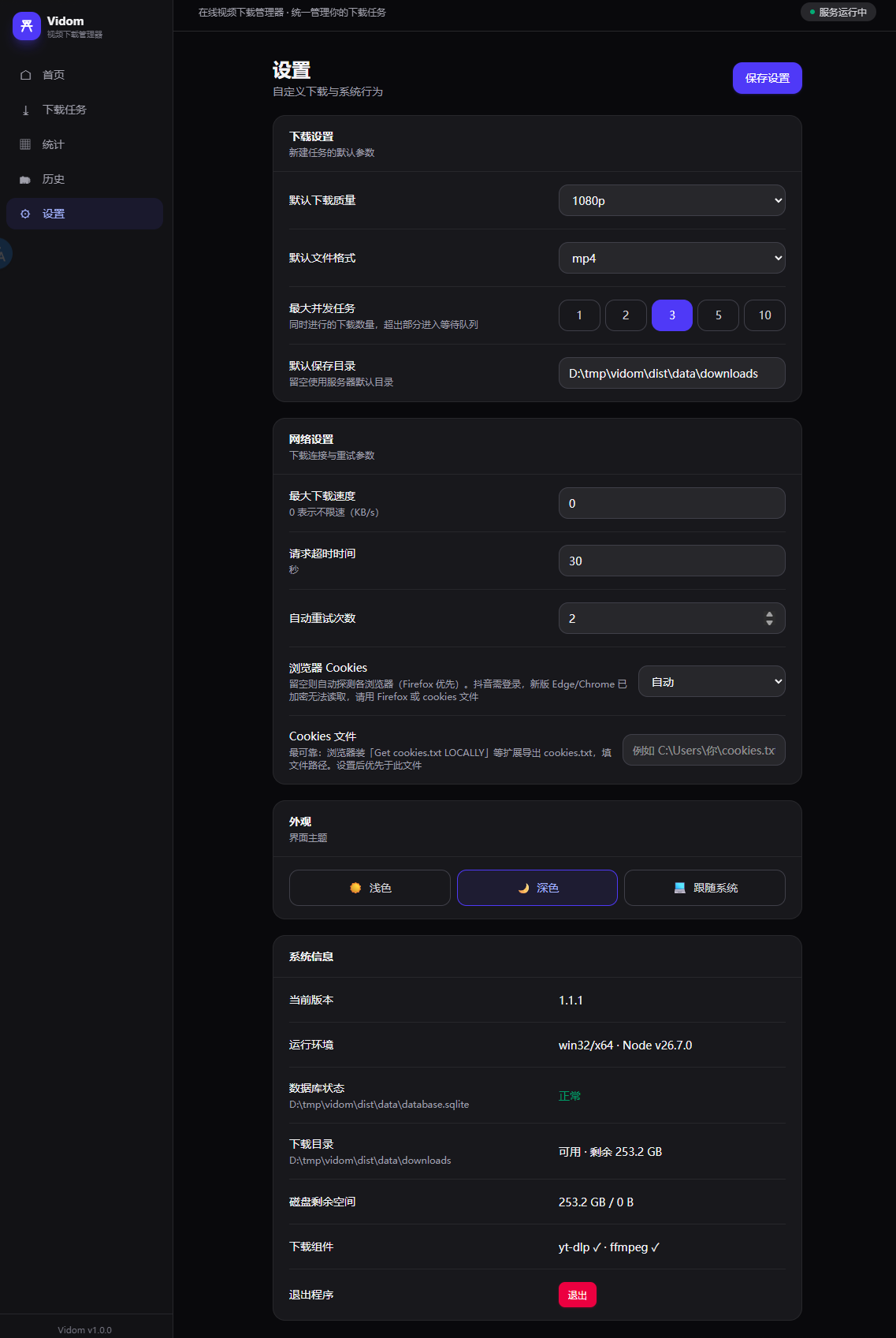Image resolution: width=896 pixels, height=1338 pixels.
Task: Click the moon icon on 深色 theme
Action: coord(523,888)
